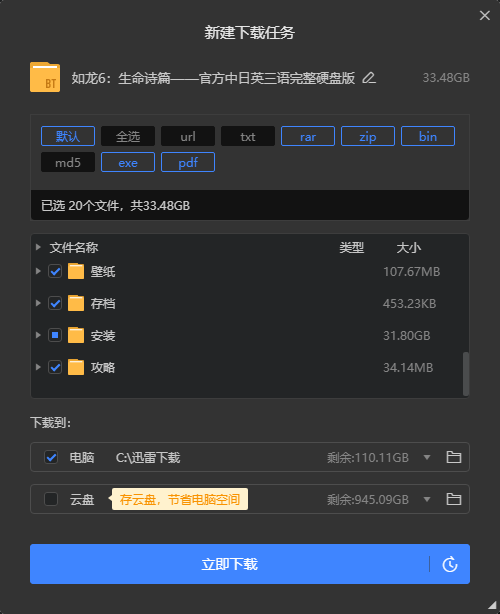Toggle the md5 file type filter
The height and width of the screenshot is (614, 500).
(x=68, y=162)
